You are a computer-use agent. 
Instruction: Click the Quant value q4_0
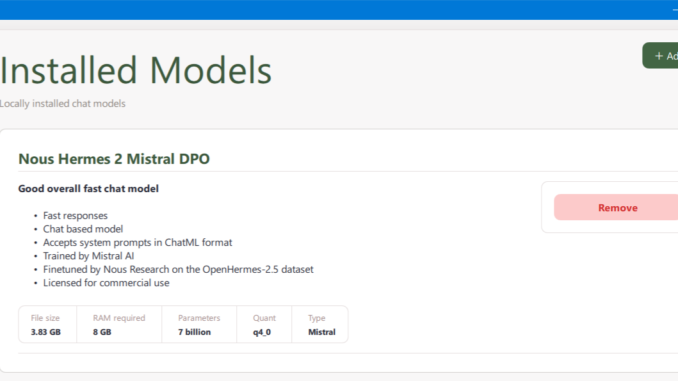262,332
